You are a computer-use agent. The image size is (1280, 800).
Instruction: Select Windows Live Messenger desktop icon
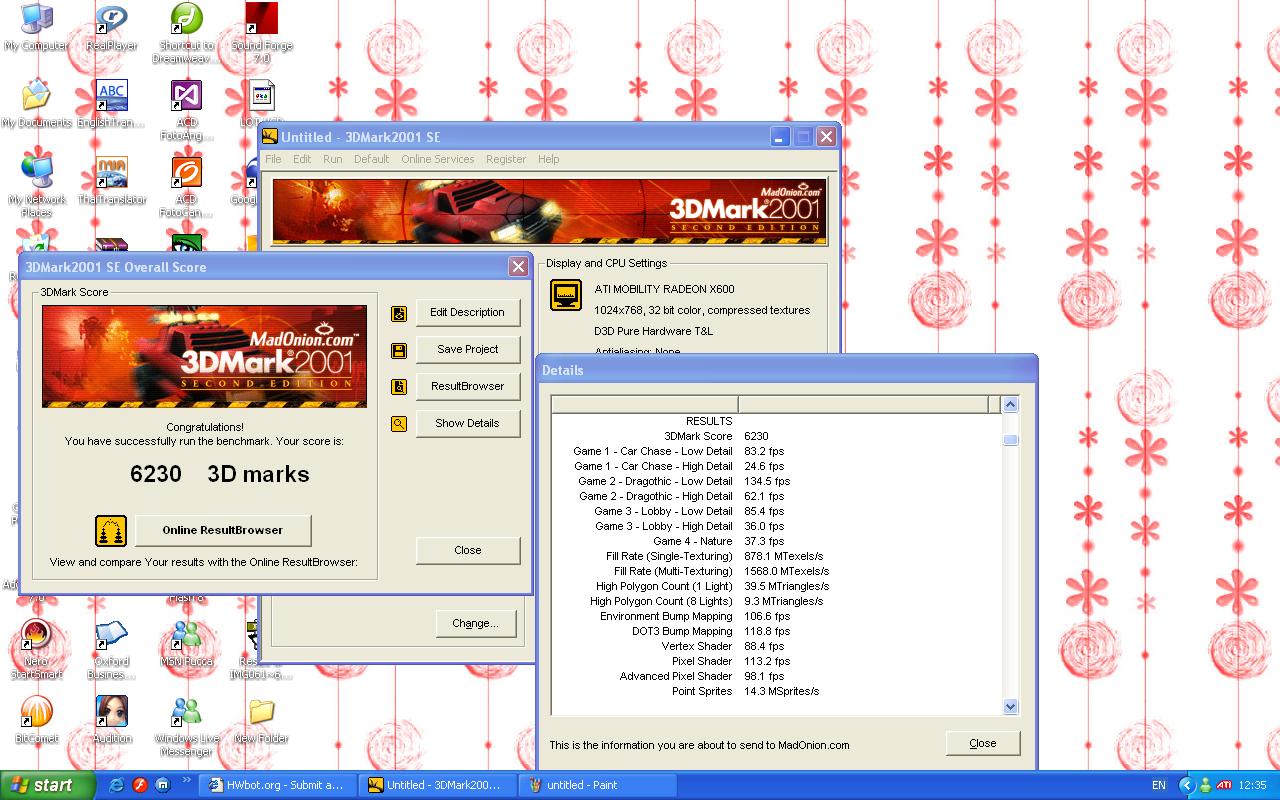tap(186, 726)
